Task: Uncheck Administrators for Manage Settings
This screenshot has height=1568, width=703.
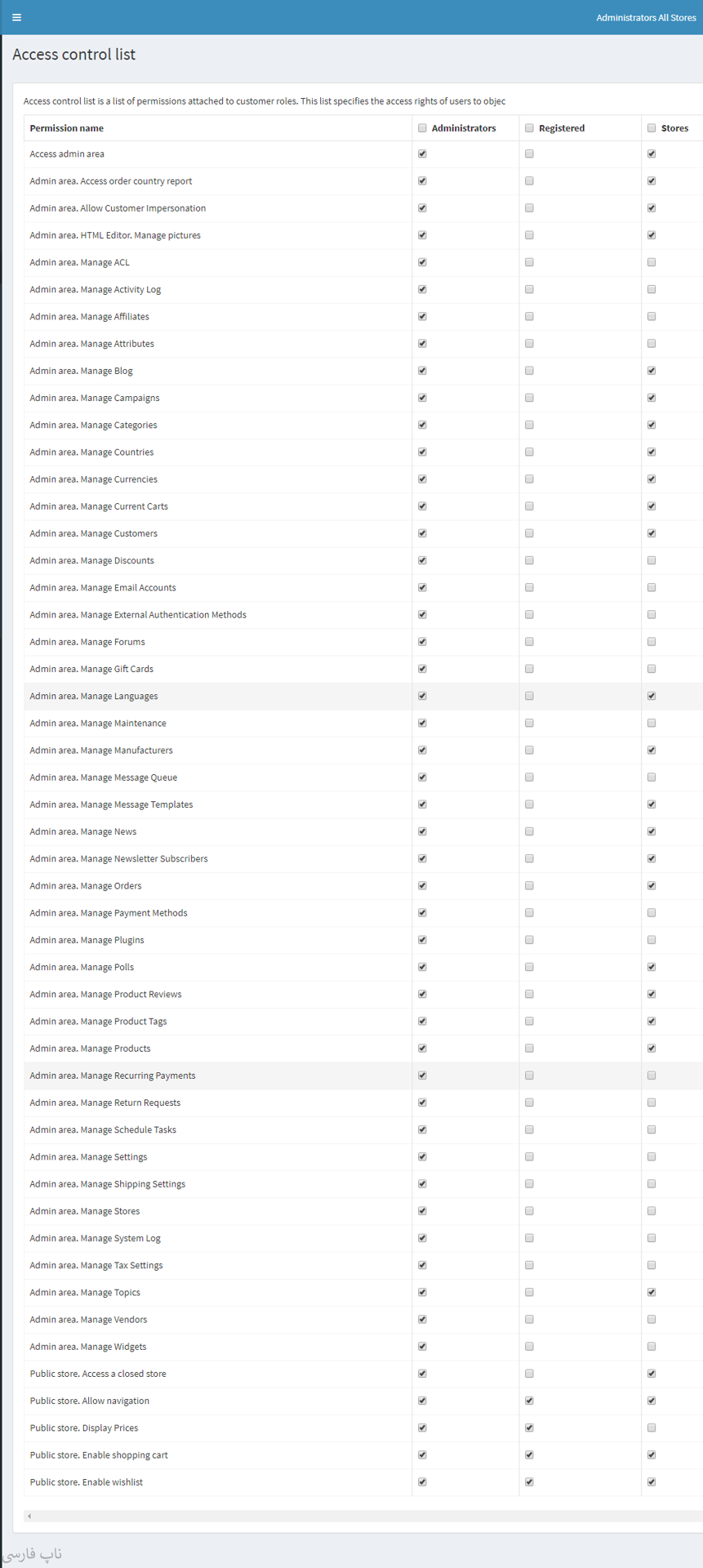Action: (x=422, y=1157)
